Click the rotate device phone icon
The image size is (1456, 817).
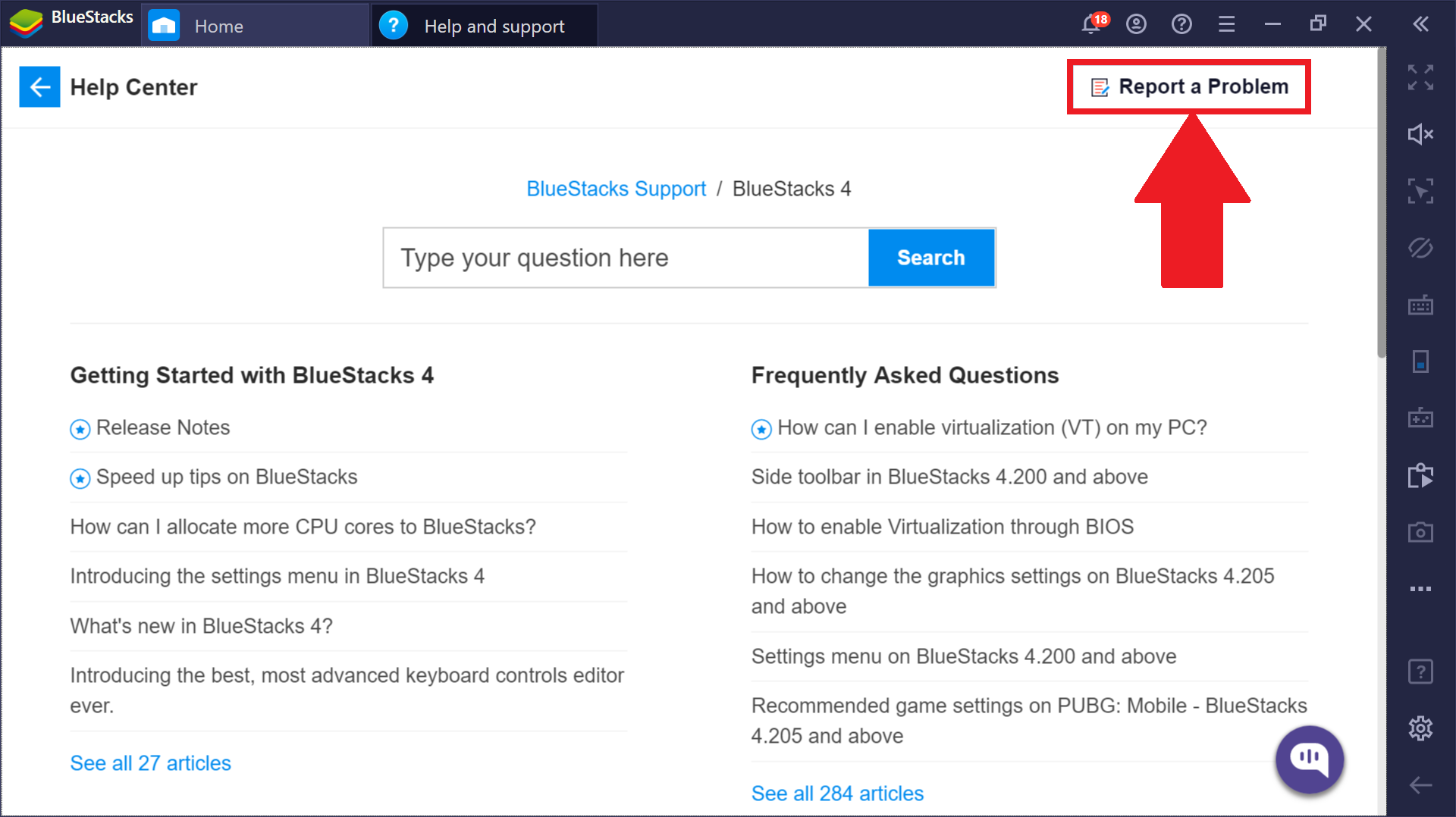(x=1420, y=362)
